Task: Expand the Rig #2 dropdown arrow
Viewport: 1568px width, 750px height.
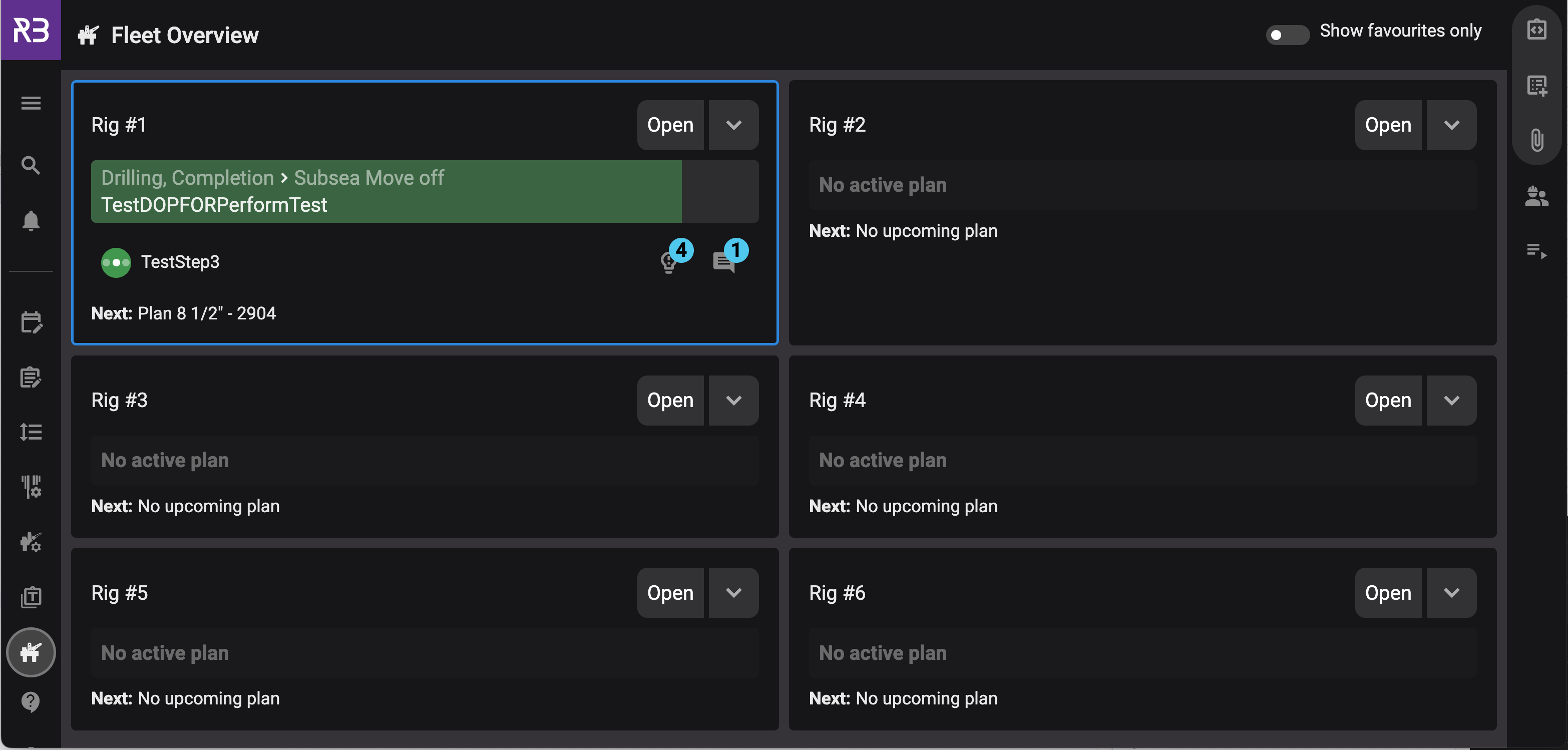Action: (1451, 125)
